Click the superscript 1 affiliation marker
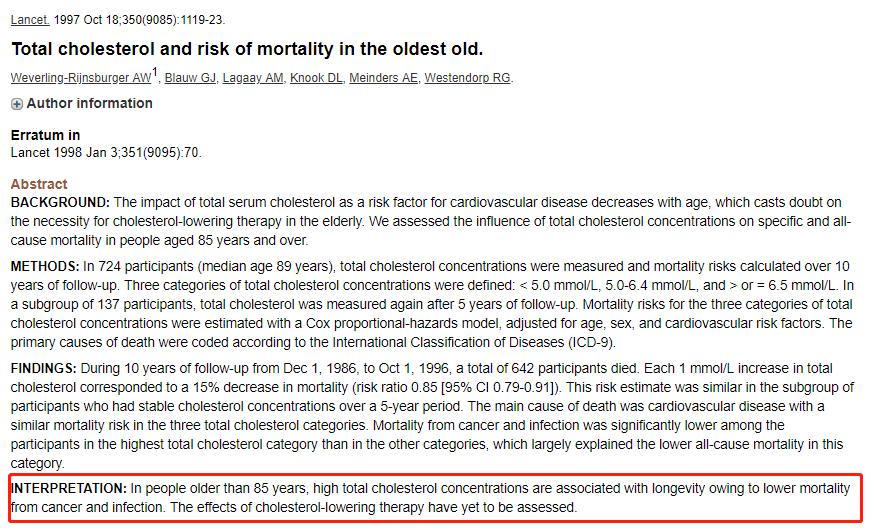The width and height of the screenshot is (874, 530). click(x=155, y=72)
